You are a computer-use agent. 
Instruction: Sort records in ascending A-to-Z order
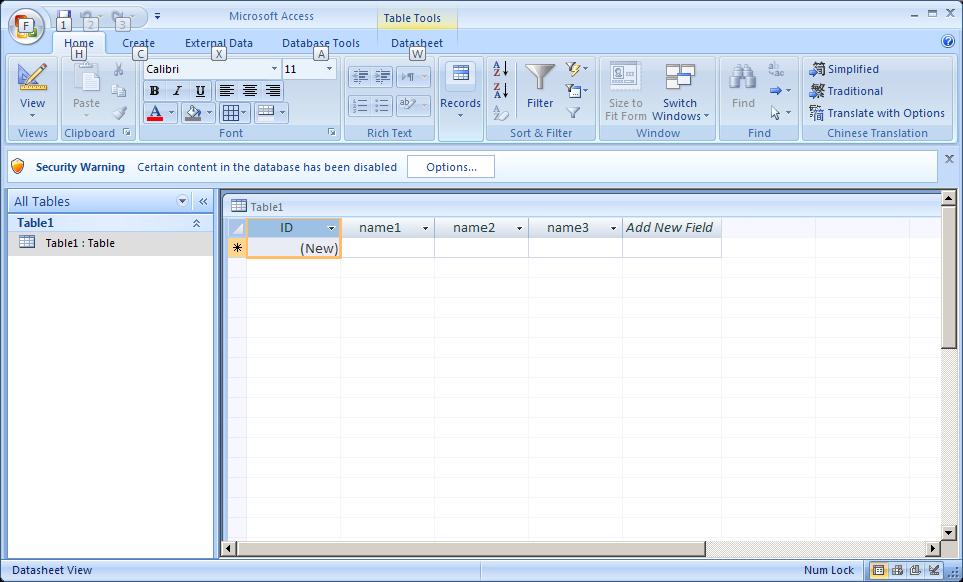(x=501, y=69)
